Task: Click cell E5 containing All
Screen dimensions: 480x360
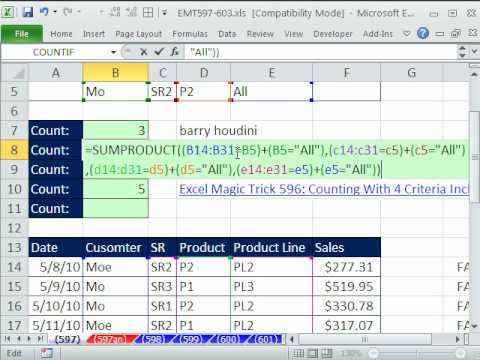Action: click(x=271, y=92)
